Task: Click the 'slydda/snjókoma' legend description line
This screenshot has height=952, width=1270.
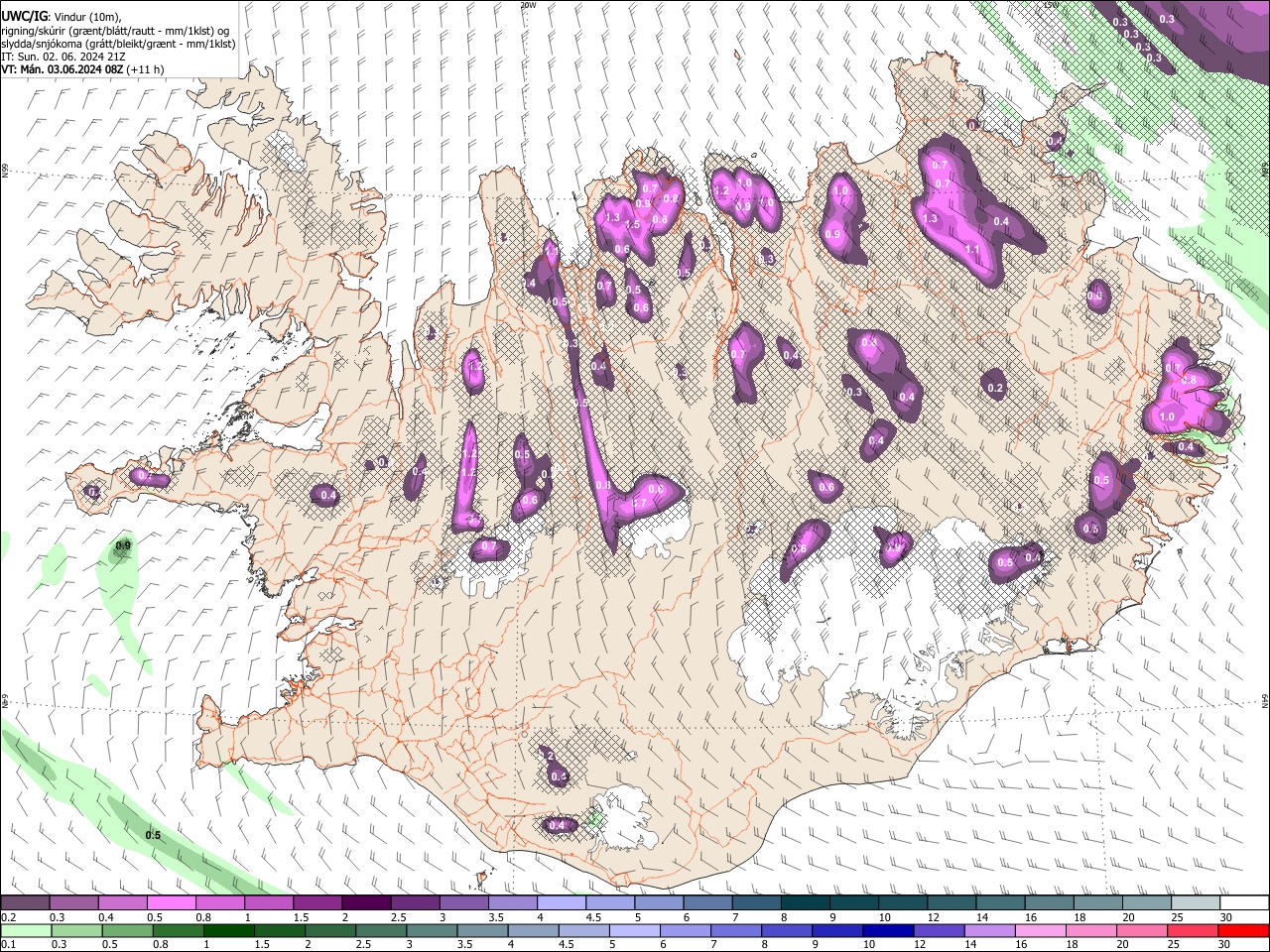Action: point(118,44)
